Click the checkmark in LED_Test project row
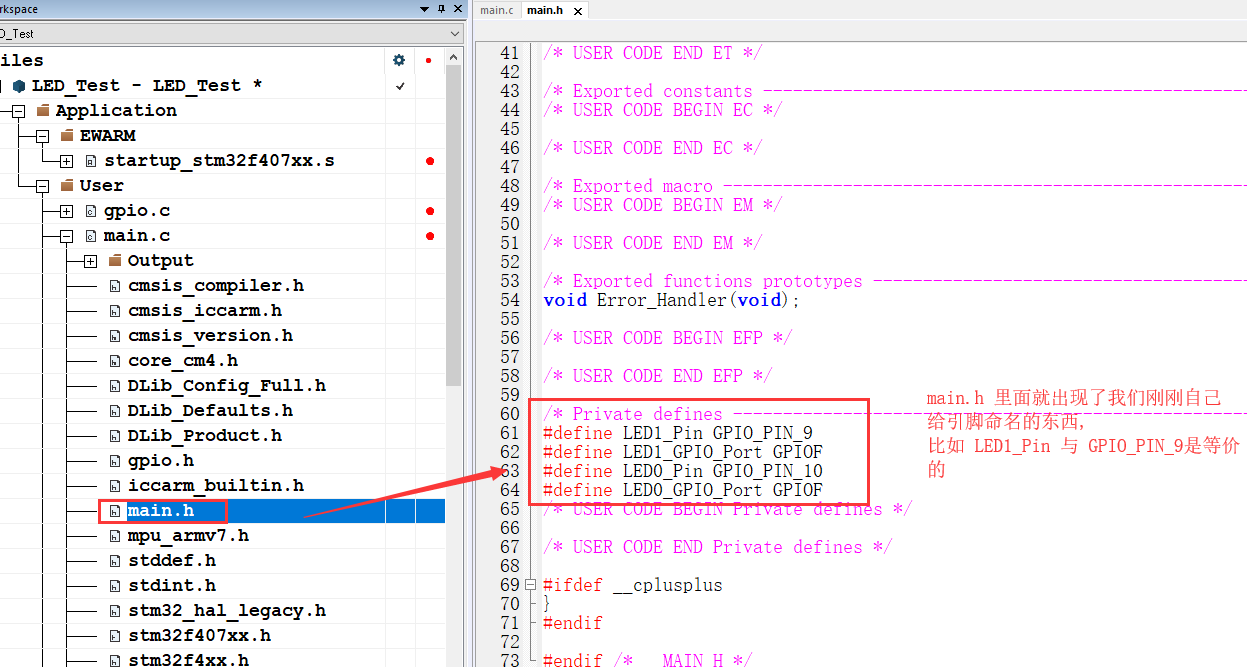This screenshot has width=1247, height=667. tap(400, 86)
